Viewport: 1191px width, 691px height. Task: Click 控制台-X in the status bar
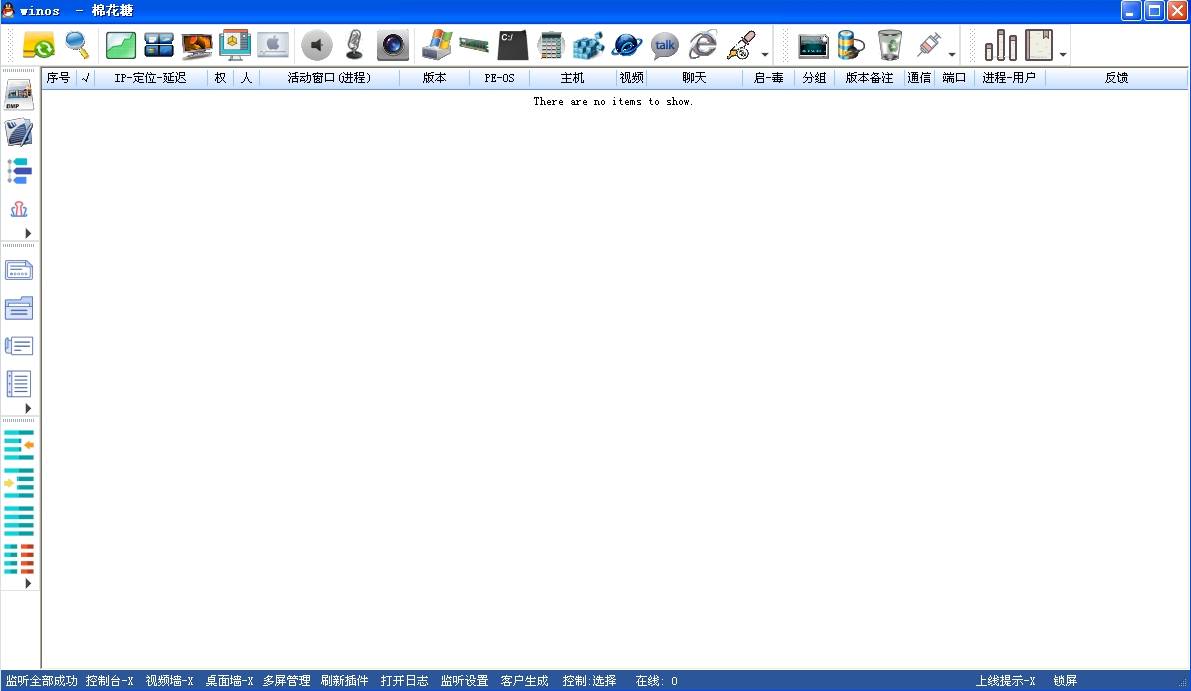coord(109,681)
